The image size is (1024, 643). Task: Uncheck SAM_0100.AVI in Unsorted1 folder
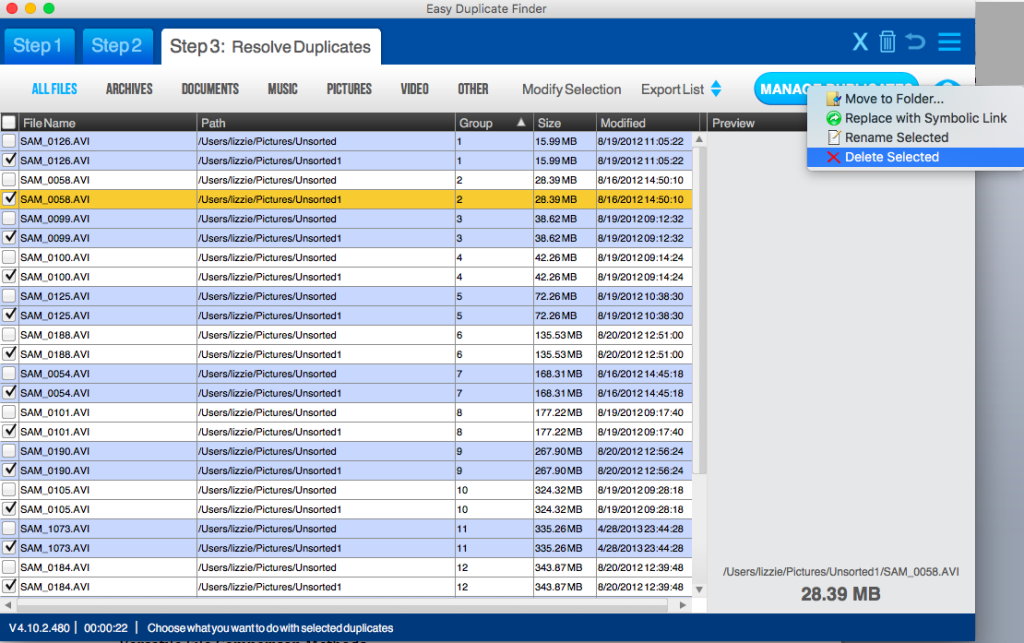9,276
